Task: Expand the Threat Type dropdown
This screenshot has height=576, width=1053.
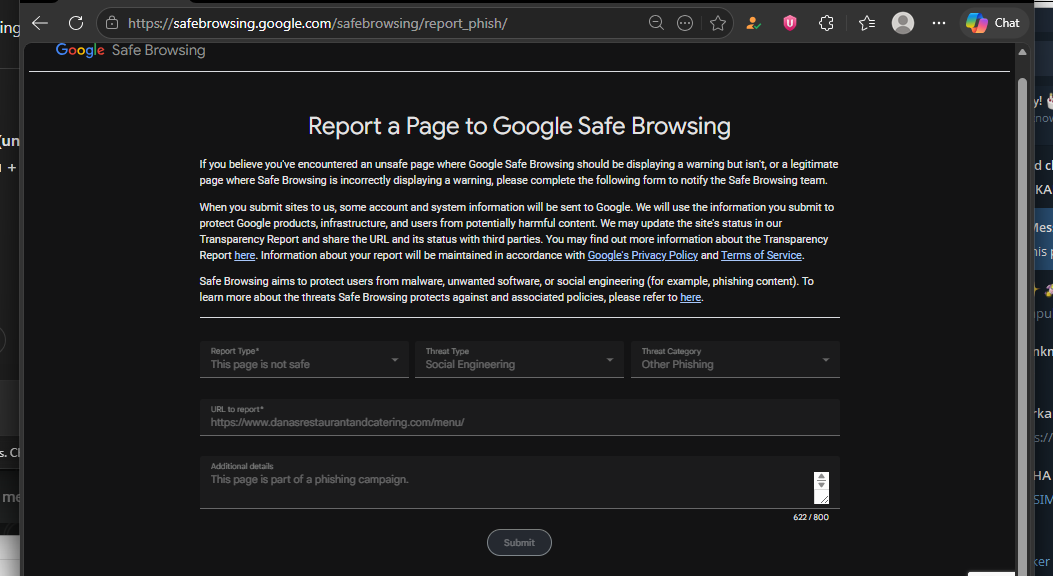Action: [519, 359]
